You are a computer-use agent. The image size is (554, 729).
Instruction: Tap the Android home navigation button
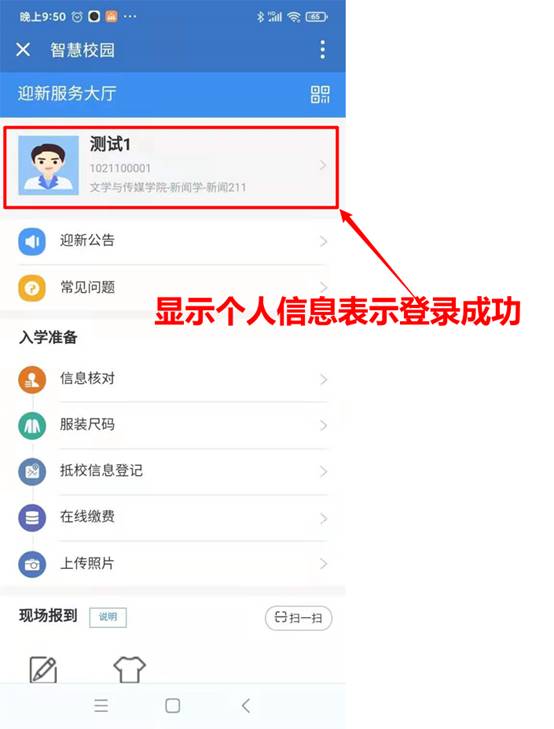[172, 705]
